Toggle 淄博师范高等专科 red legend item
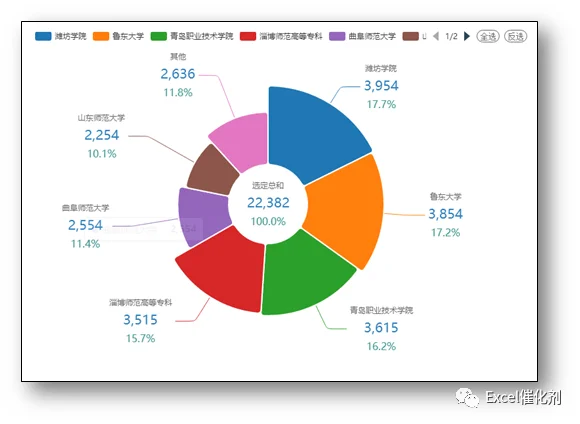The width and height of the screenshot is (580, 424). pyautogui.click(x=281, y=36)
